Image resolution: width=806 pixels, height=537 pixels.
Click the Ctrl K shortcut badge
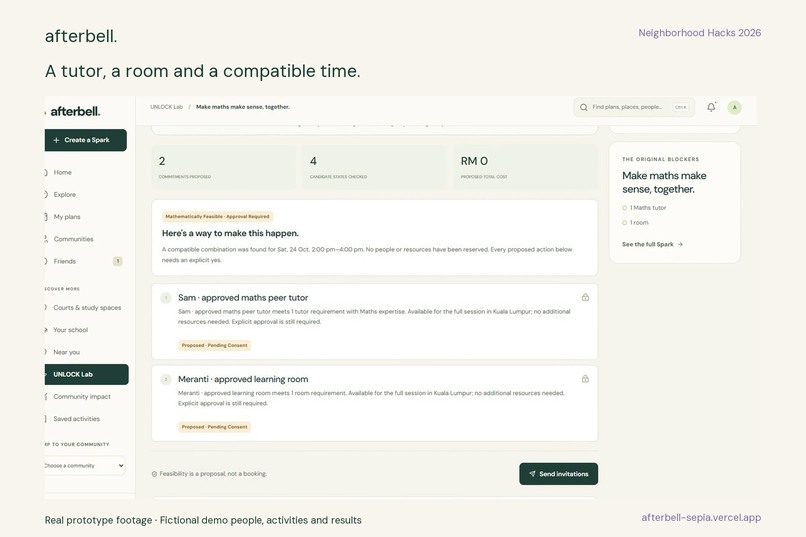[x=680, y=107]
